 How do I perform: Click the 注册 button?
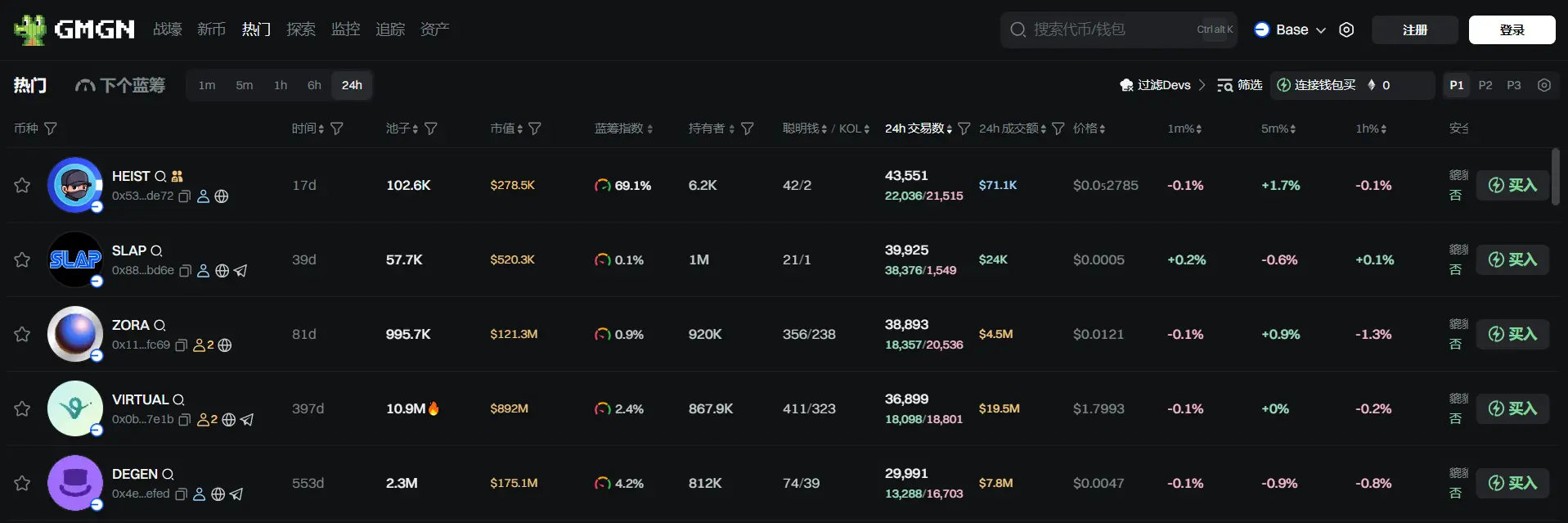click(1415, 29)
